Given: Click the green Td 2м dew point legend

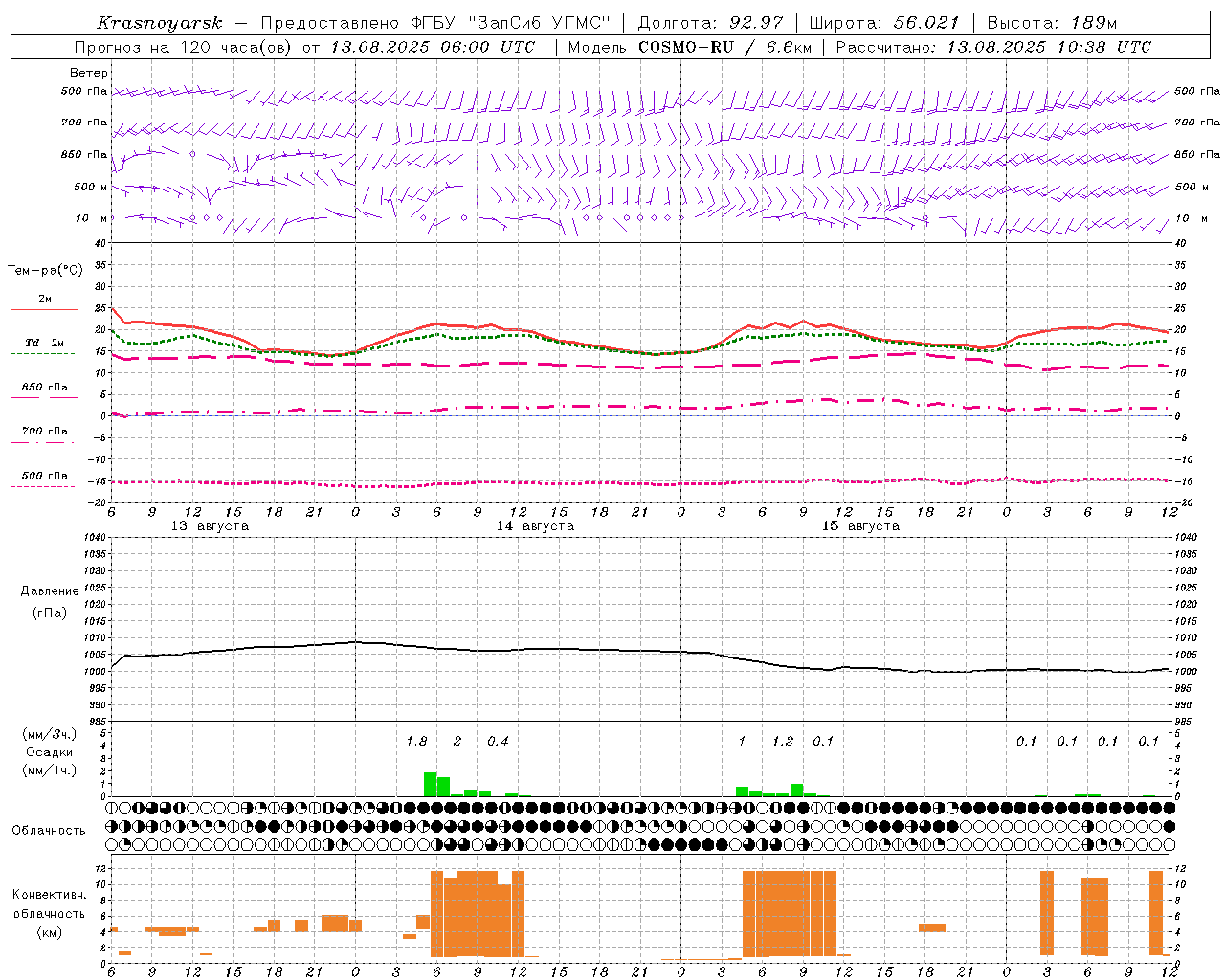Looking at the screenshot, I should [x=45, y=347].
